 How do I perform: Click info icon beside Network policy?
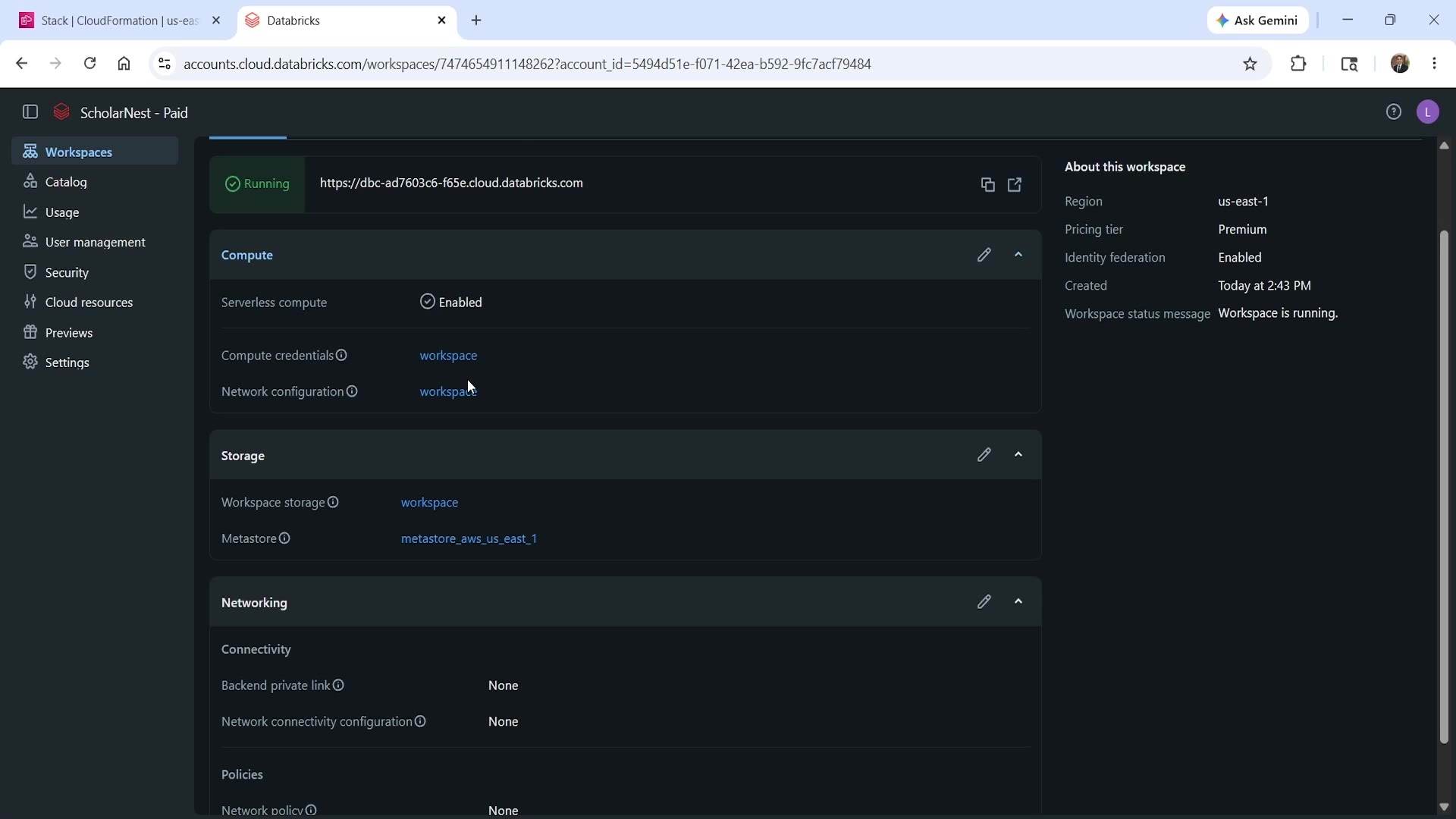[x=312, y=810]
